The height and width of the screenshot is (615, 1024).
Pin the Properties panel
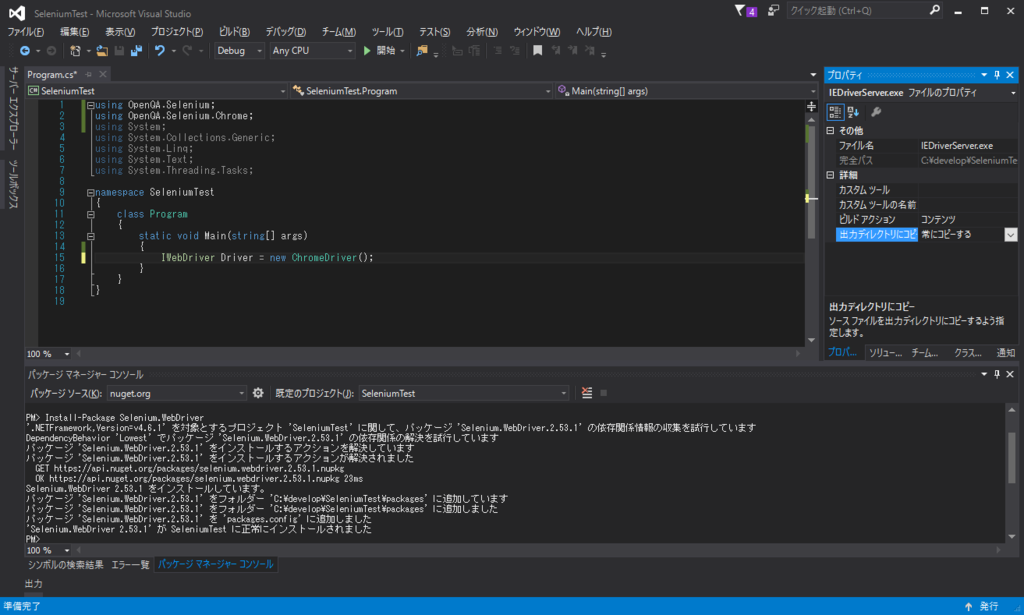pos(997,75)
